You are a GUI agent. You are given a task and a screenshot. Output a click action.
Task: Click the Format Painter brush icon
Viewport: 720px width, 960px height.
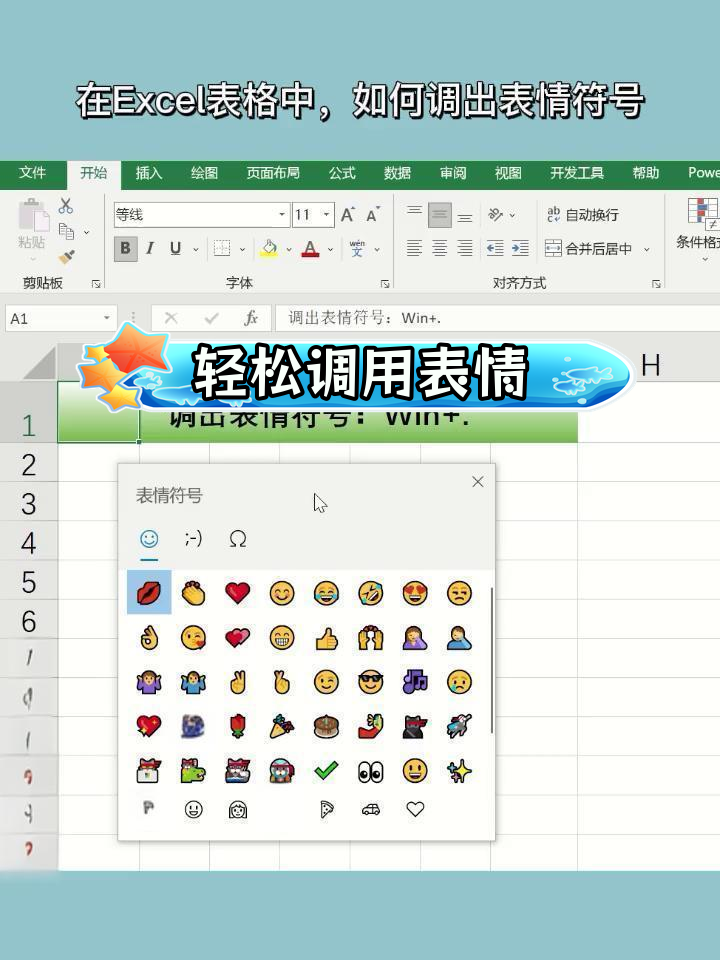66,257
